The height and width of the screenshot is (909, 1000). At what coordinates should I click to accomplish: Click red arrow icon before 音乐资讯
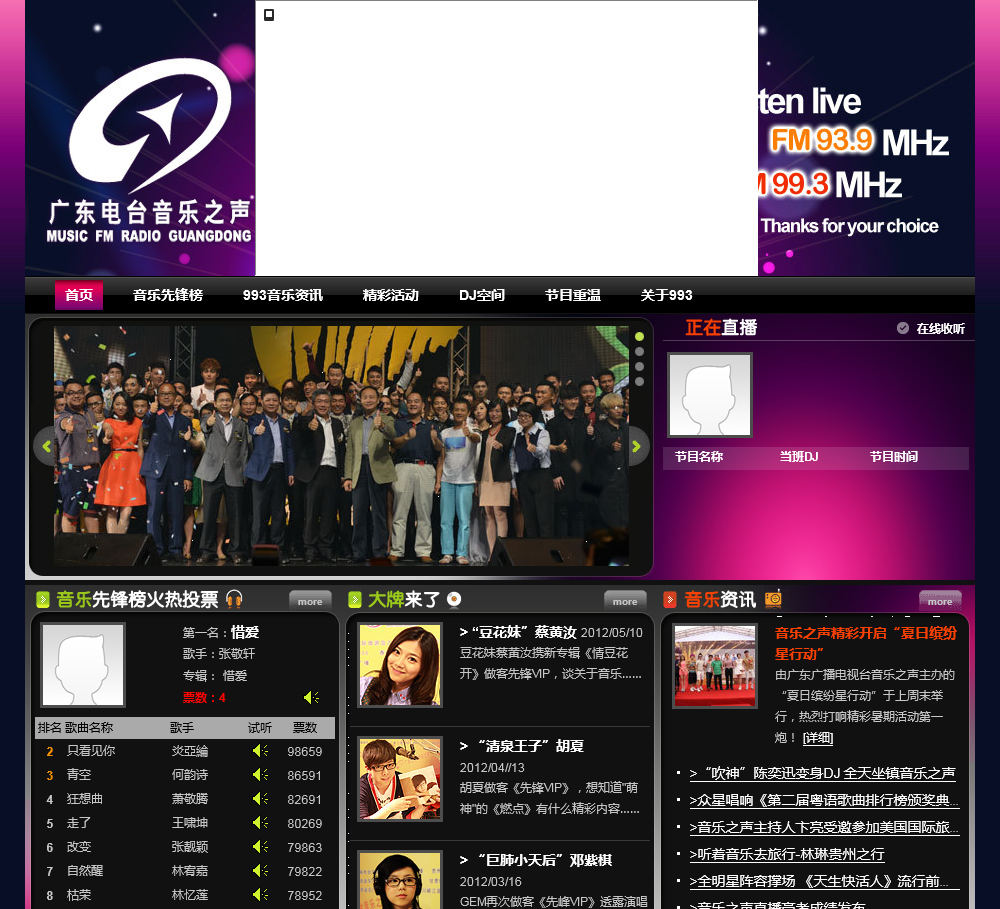670,600
